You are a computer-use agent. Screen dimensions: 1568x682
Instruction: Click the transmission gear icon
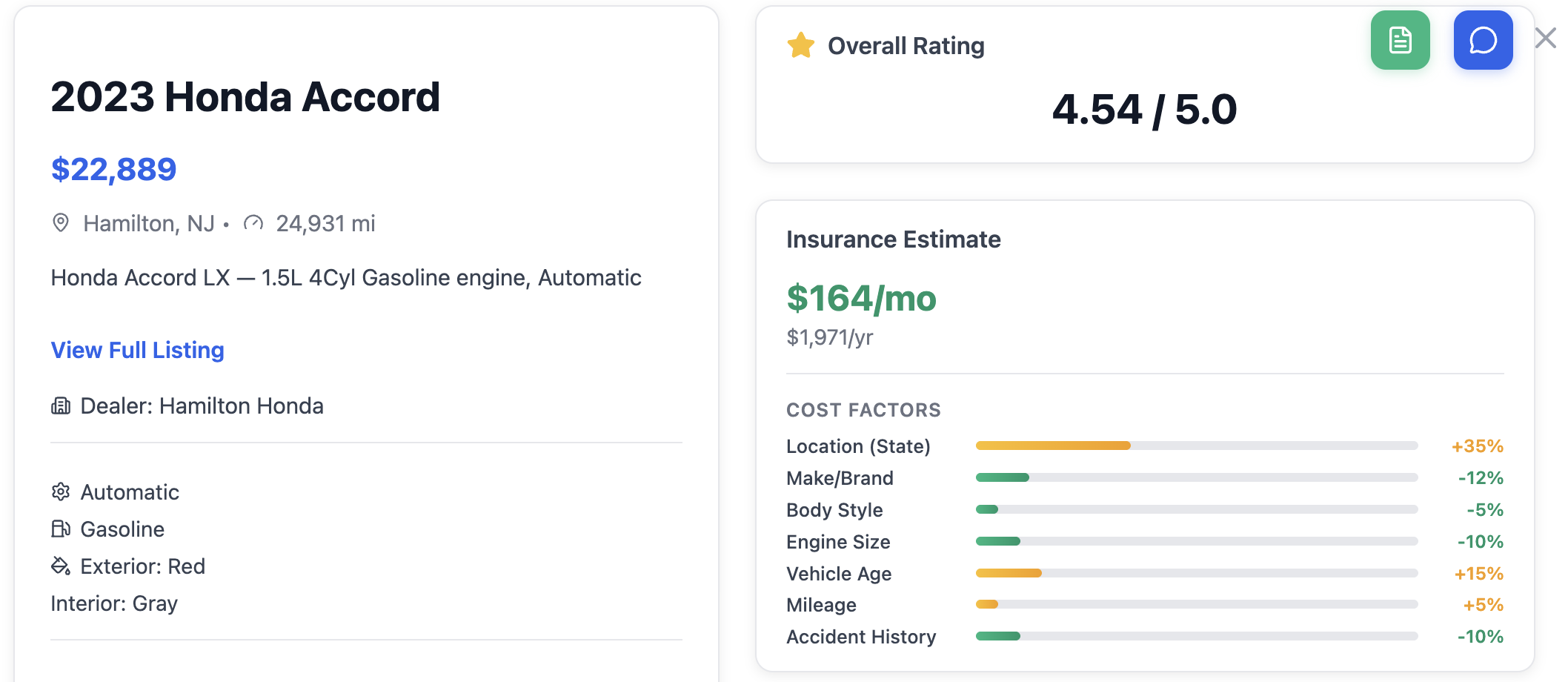61,491
